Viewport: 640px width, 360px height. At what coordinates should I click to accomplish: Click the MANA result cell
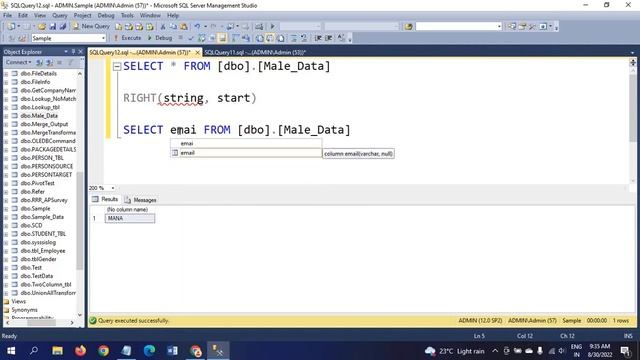[130, 218]
